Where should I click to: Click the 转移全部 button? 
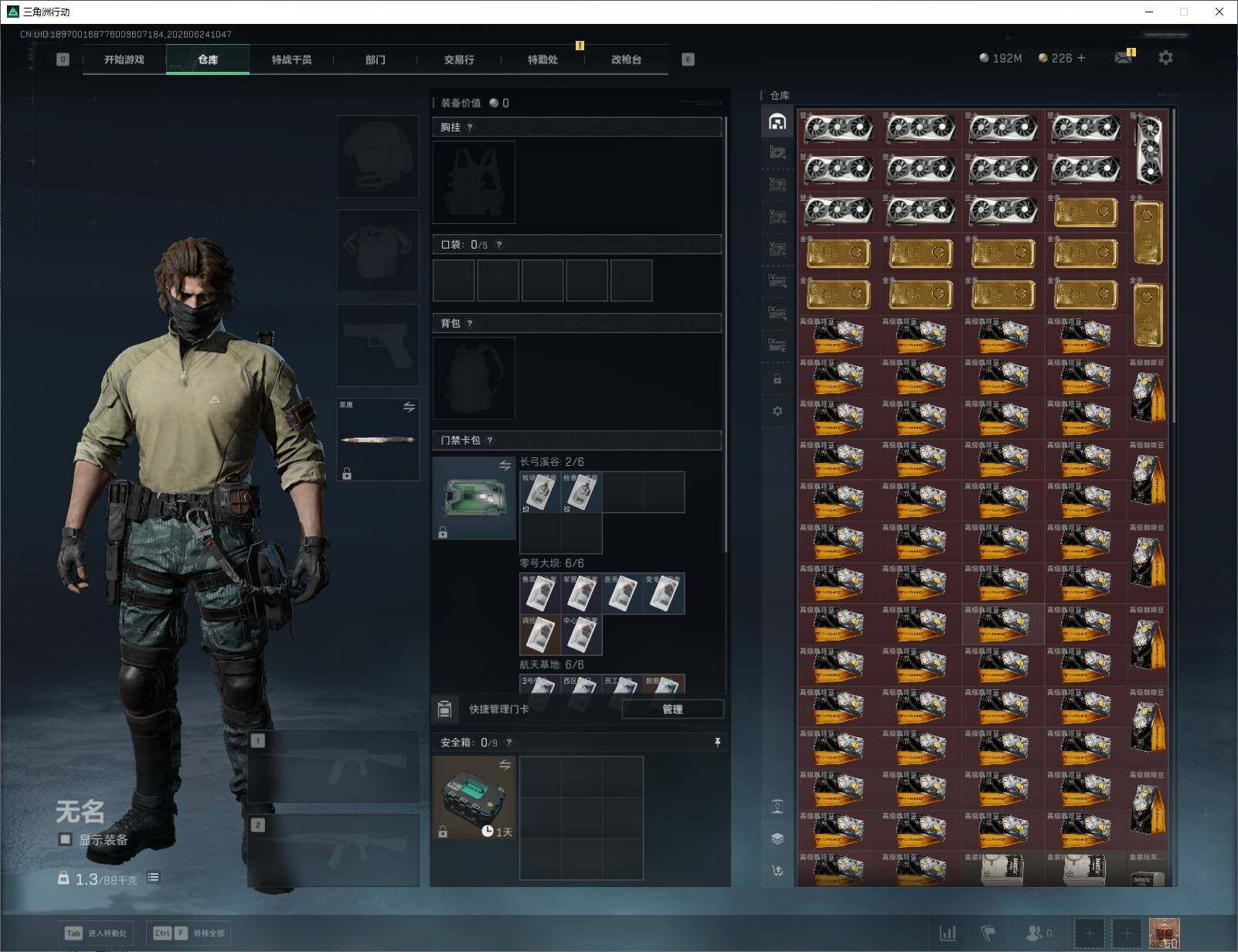pos(189,933)
